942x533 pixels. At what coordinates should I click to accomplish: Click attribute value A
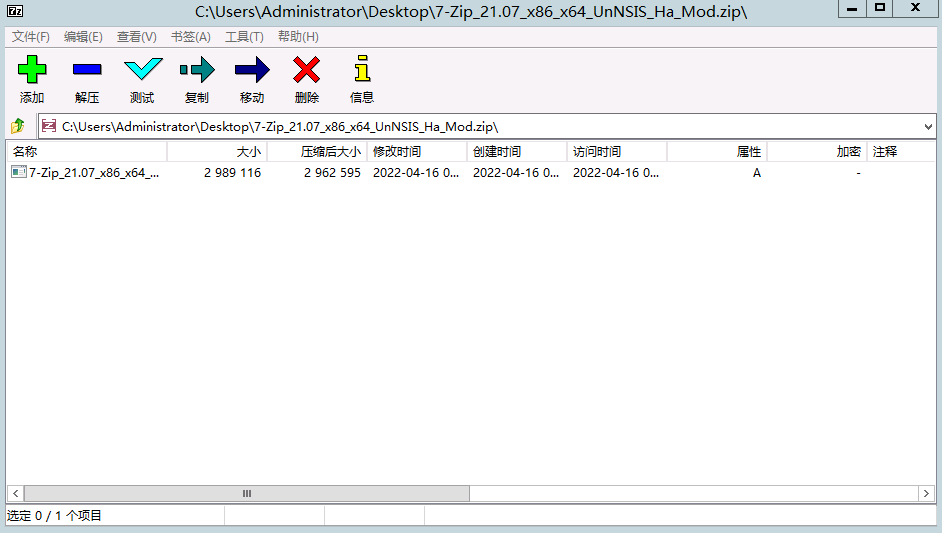click(x=757, y=172)
